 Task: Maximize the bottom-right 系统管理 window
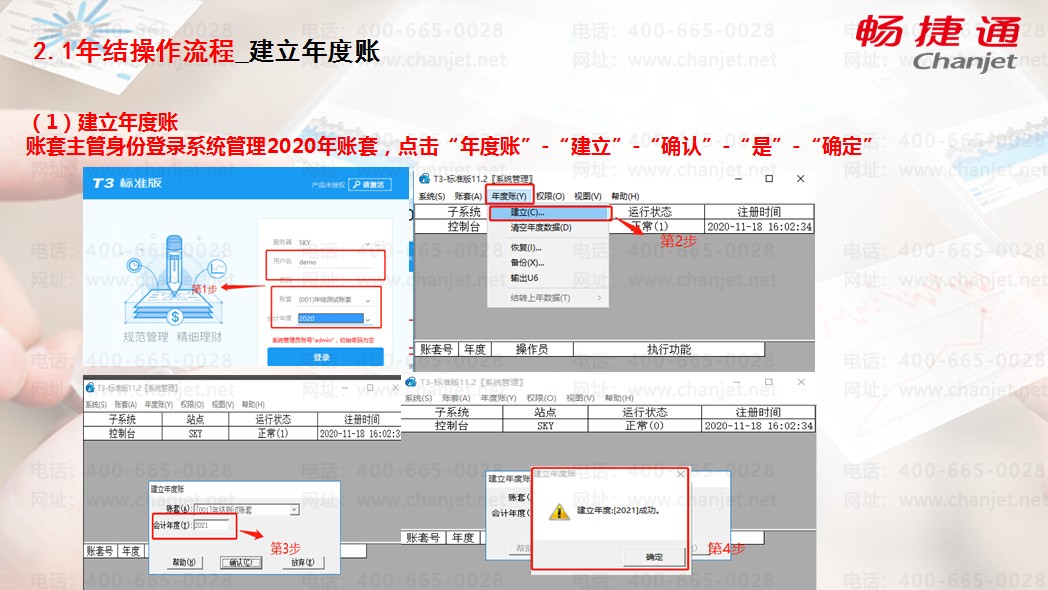click(x=769, y=382)
